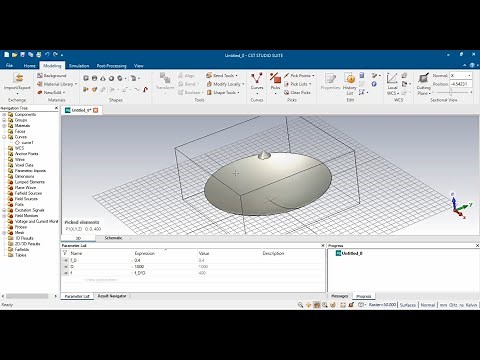This screenshot has height=360, width=480.
Task: Open Pick Lists dropdown
Action: [298, 84]
